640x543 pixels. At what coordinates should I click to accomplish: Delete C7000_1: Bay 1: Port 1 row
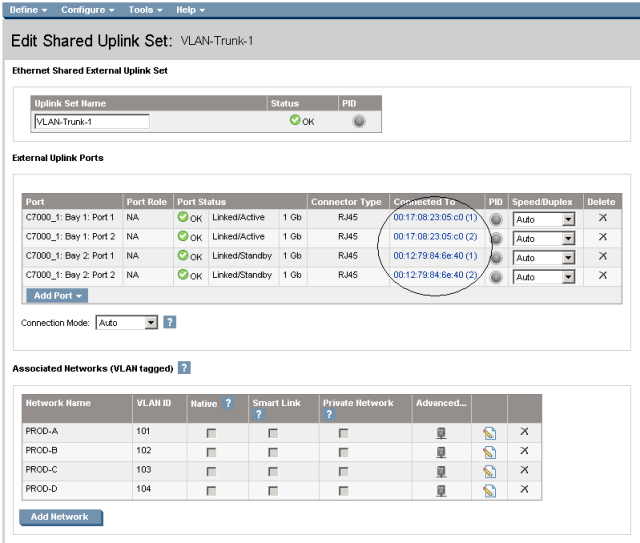tap(602, 218)
